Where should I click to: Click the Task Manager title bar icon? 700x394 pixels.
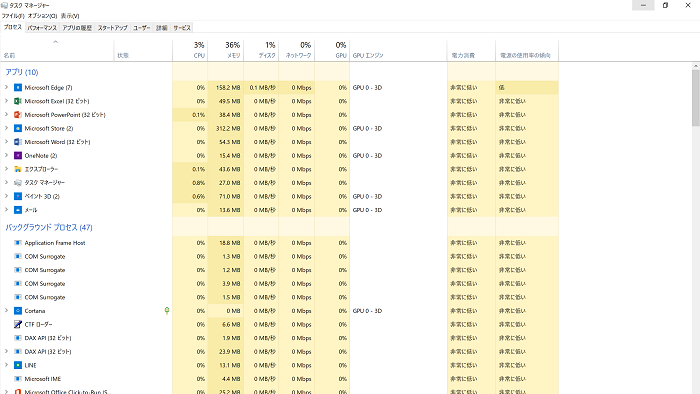click(4, 5)
